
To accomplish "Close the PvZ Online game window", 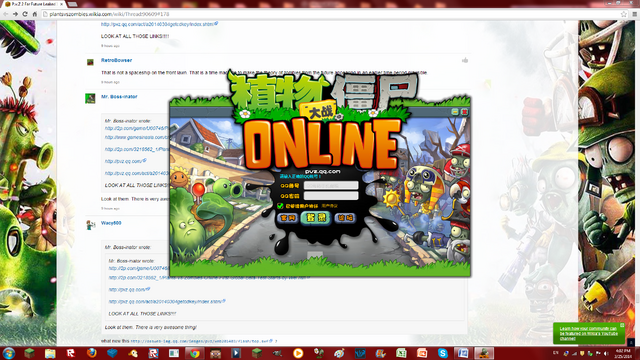I will (464, 111).
